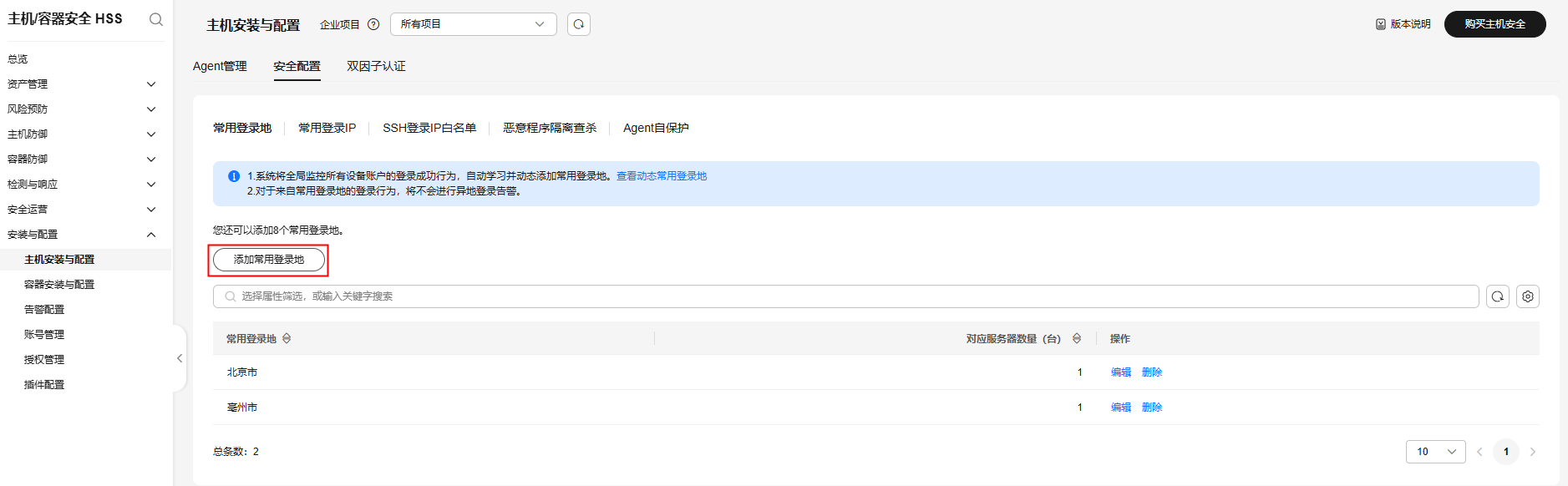Click the info icon in blue notice
Viewport: 1568px width, 486px height.
click(x=234, y=176)
